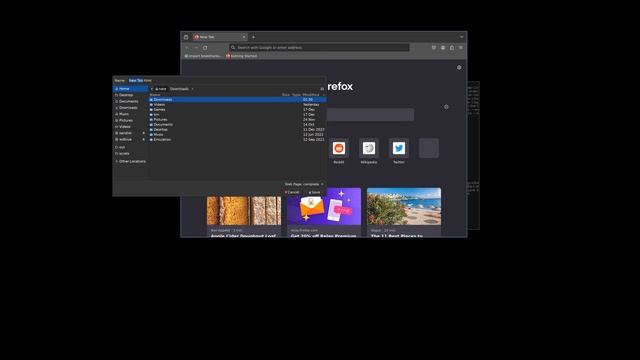Click the search box on the Firefox new tab page
Image resolution: width=640 pixels, height=360 pixels.
click(x=370, y=115)
